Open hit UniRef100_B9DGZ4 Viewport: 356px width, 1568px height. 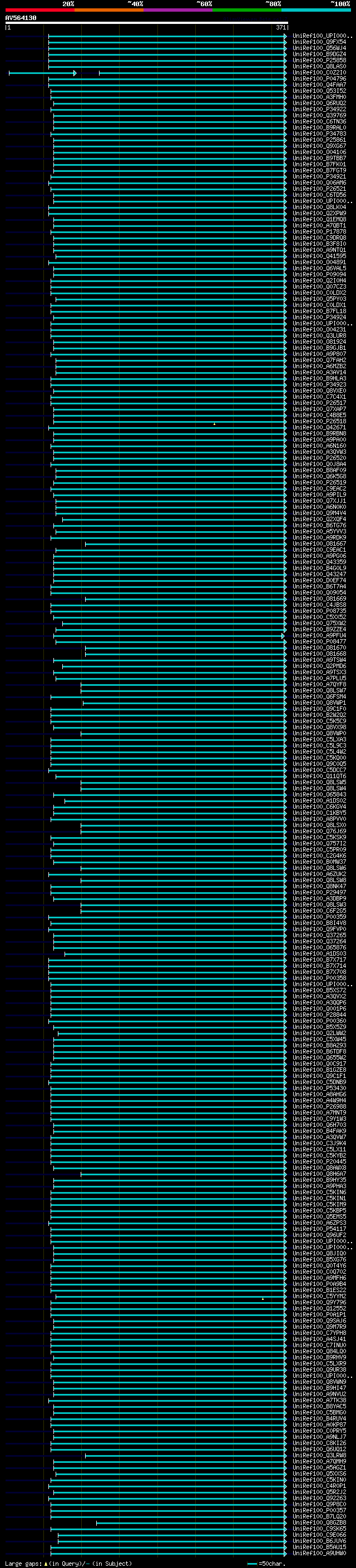pyautogui.click(x=319, y=54)
